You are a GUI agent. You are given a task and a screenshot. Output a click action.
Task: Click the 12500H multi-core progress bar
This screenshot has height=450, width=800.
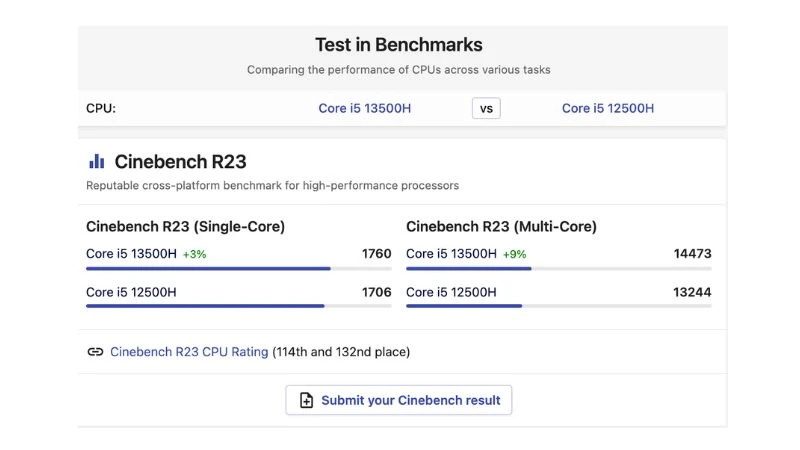click(559, 306)
